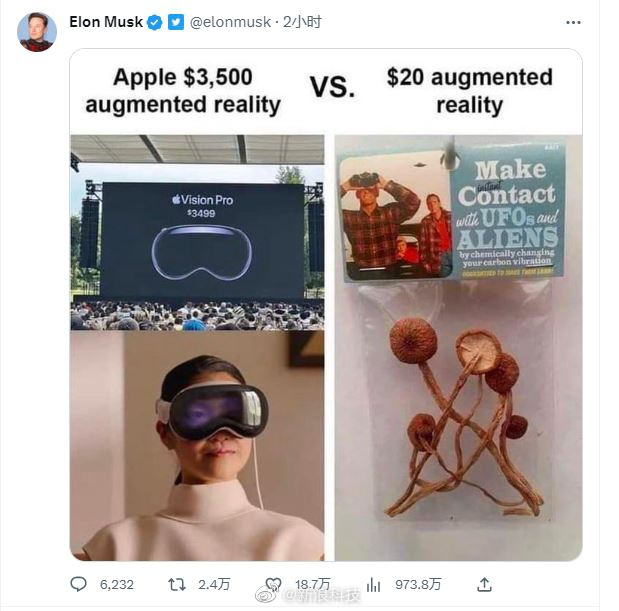Click the 18.7万 likes count
This screenshot has height=611, width=619.
(x=313, y=584)
